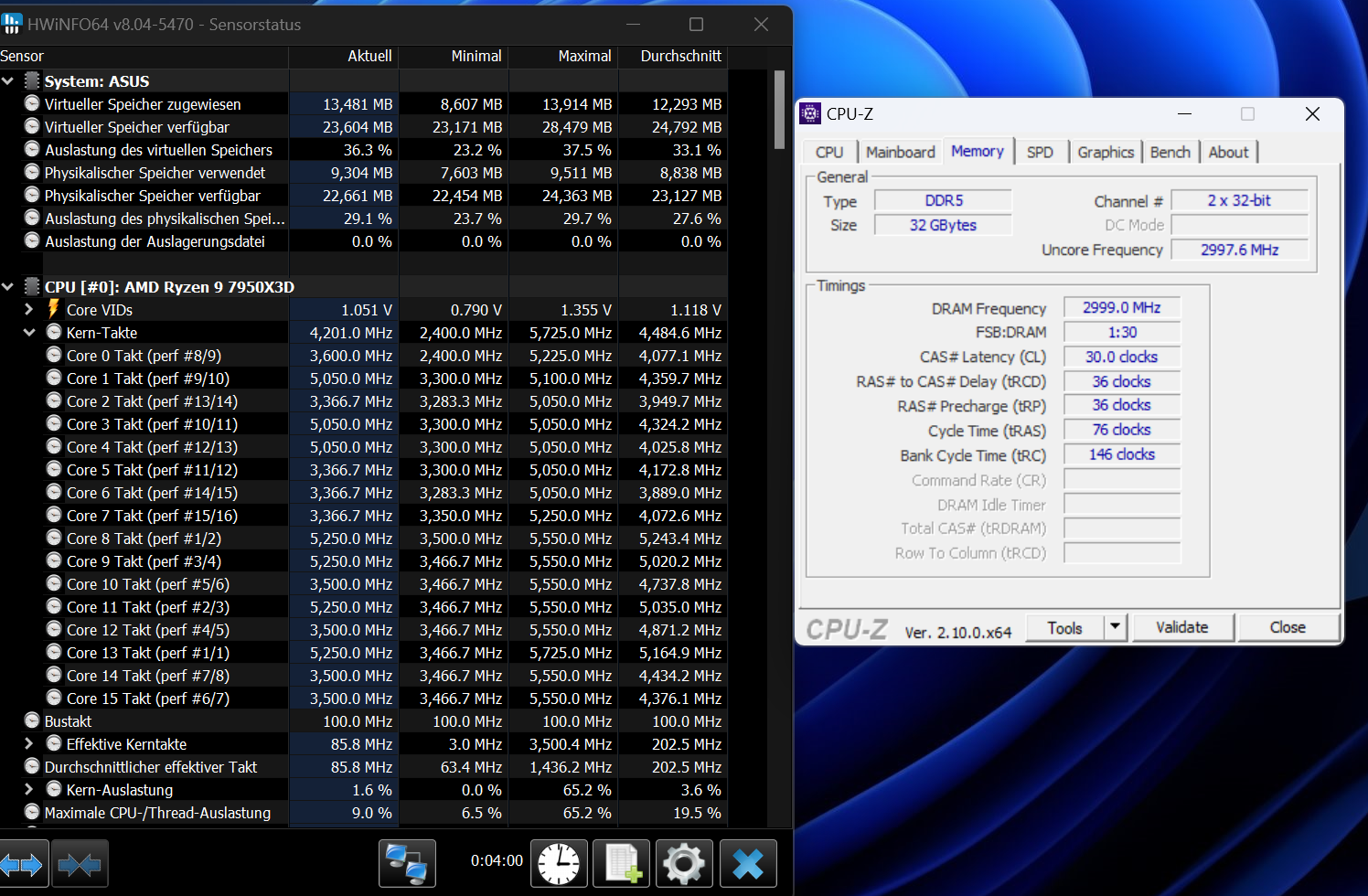
Task: Open the Graphics tab in CPU-Z
Action: [x=1106, y=152]
